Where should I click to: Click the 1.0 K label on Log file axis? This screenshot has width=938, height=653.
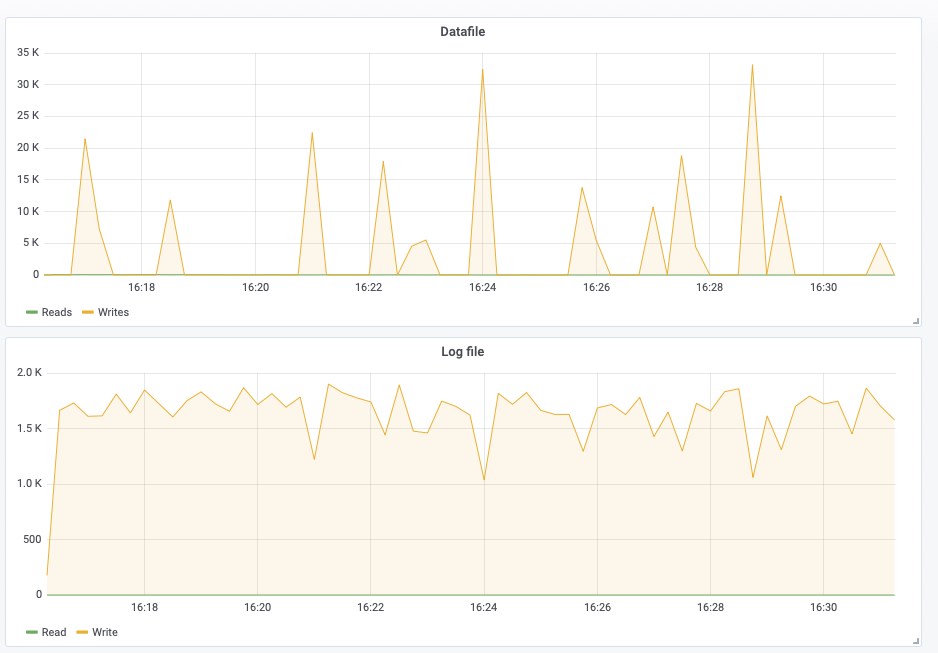point(29,483)
